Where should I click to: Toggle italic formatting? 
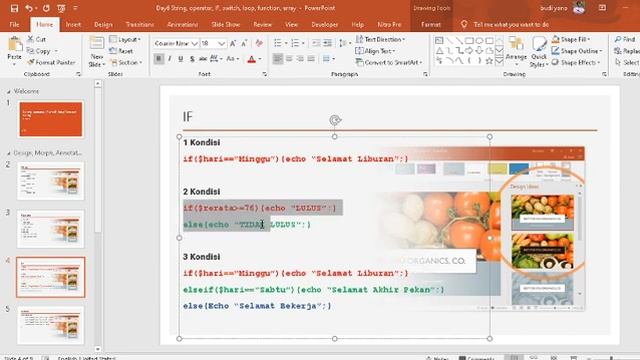point(170,59)
